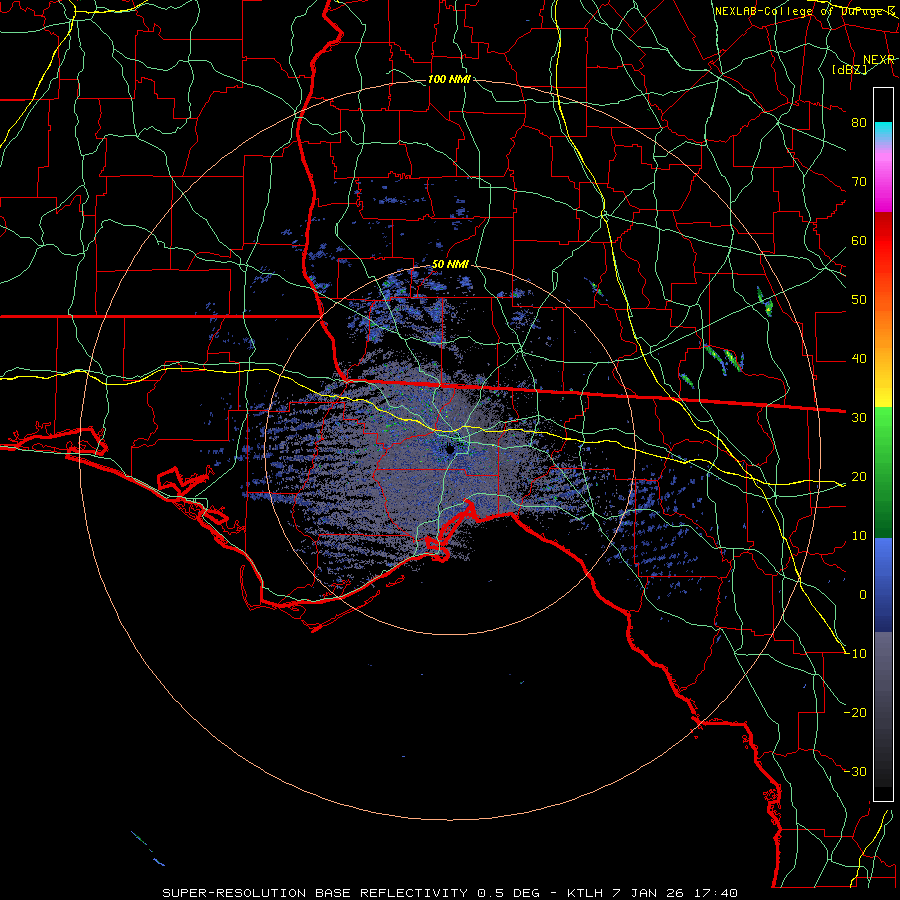This screenshot has height=900, width=900.
Task: Select the 'NEXLAB-College of DuPage' credit text
Action: 800,11
